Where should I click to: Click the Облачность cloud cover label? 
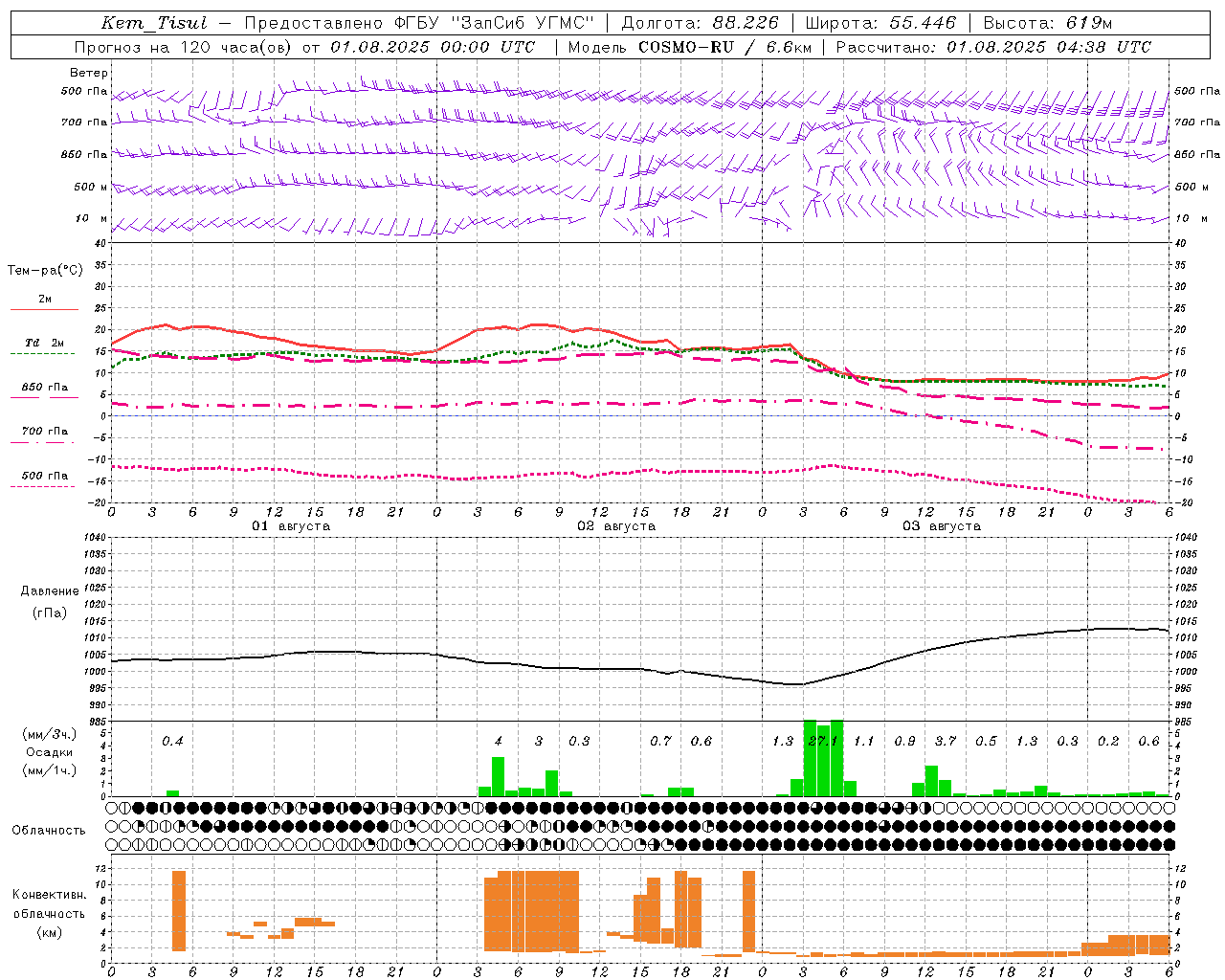[49, 831]
